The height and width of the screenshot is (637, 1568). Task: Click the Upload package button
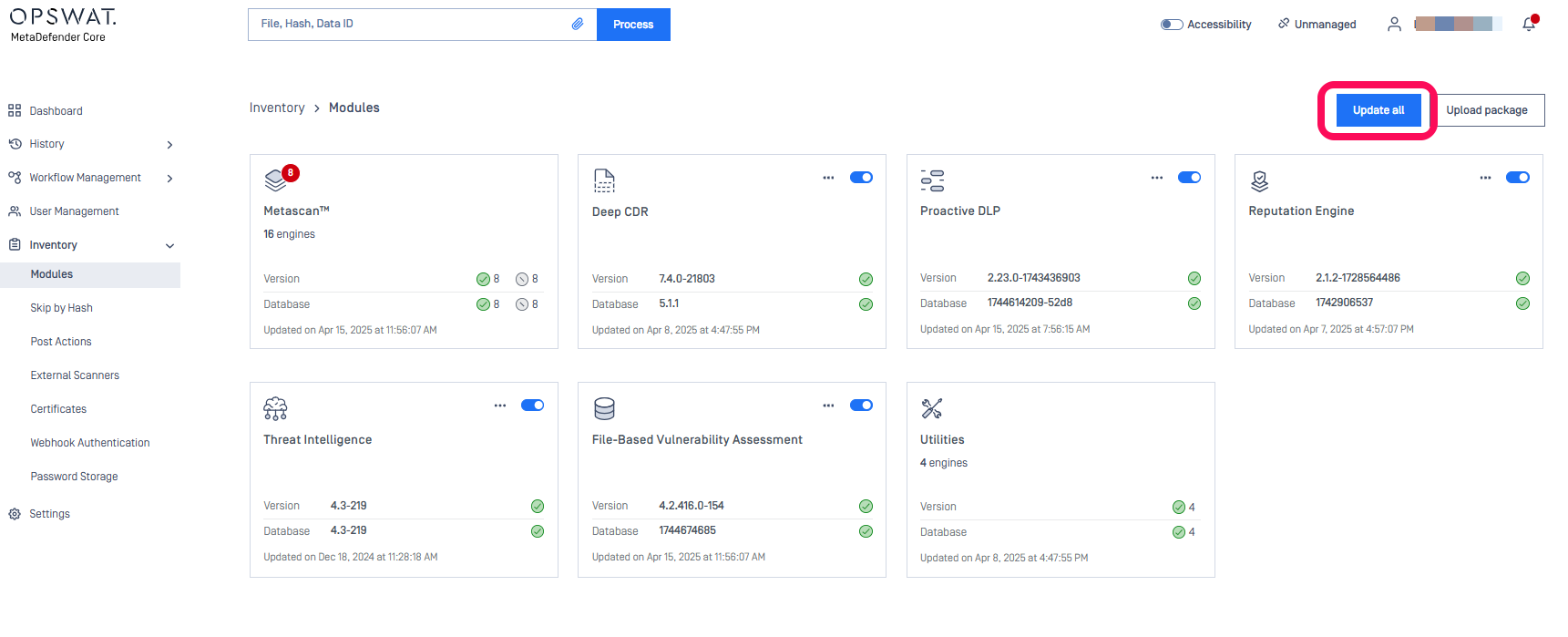tap(1487, 110)
